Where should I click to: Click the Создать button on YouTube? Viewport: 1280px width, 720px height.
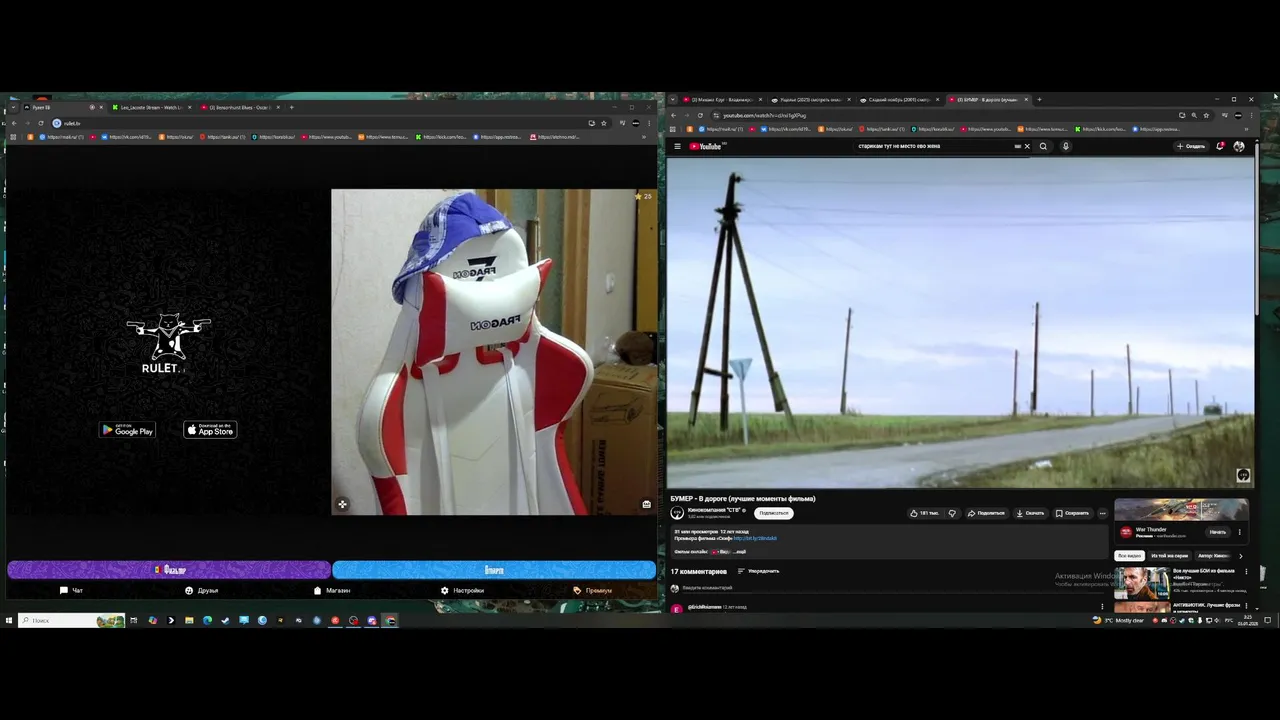point(1191,146)
